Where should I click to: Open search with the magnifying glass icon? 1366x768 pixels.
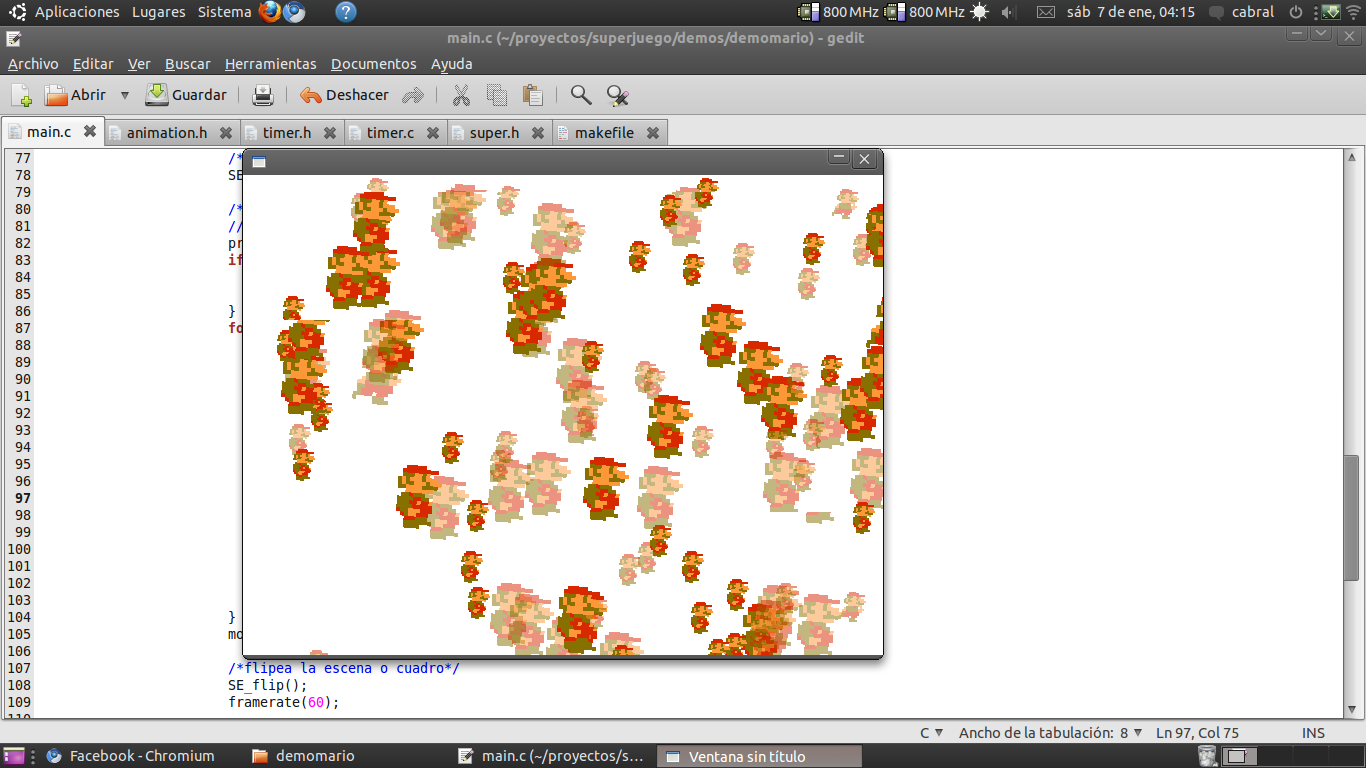(x=581, y=95)
